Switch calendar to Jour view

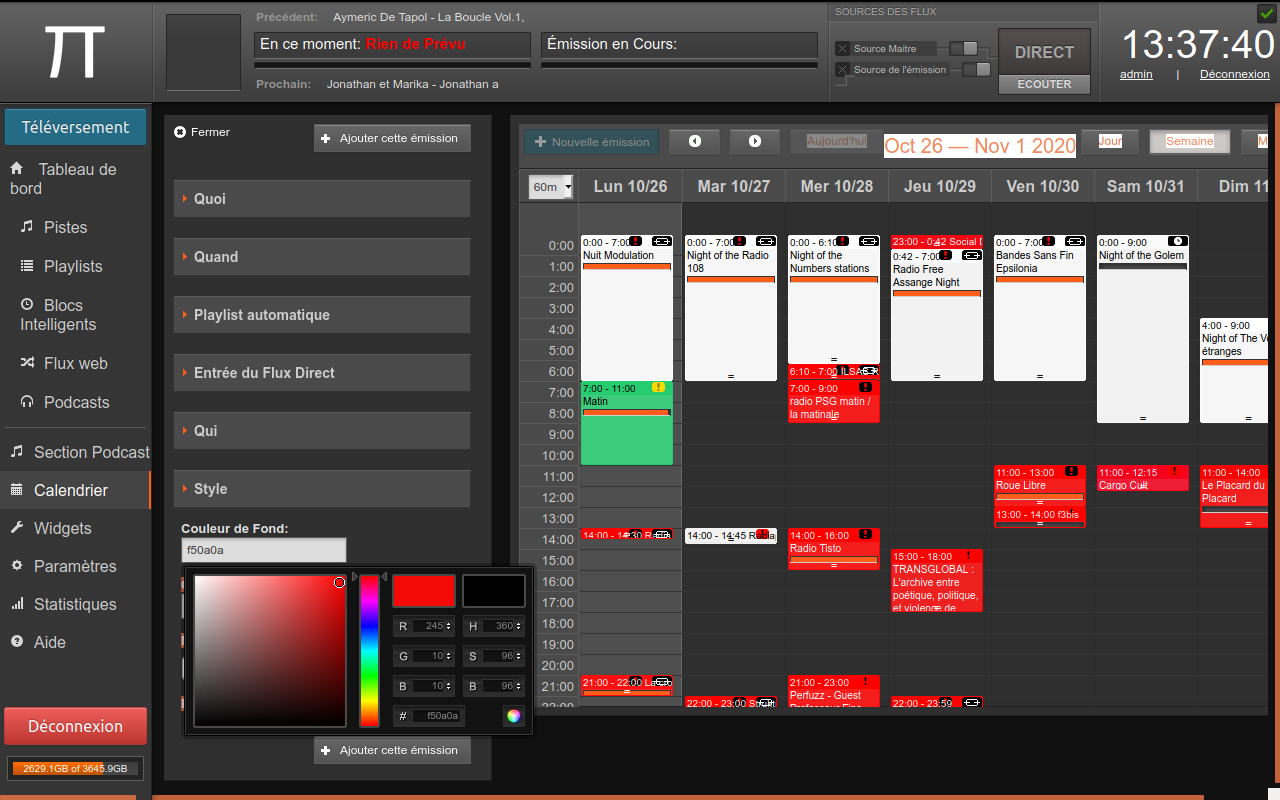point(1109,142)
